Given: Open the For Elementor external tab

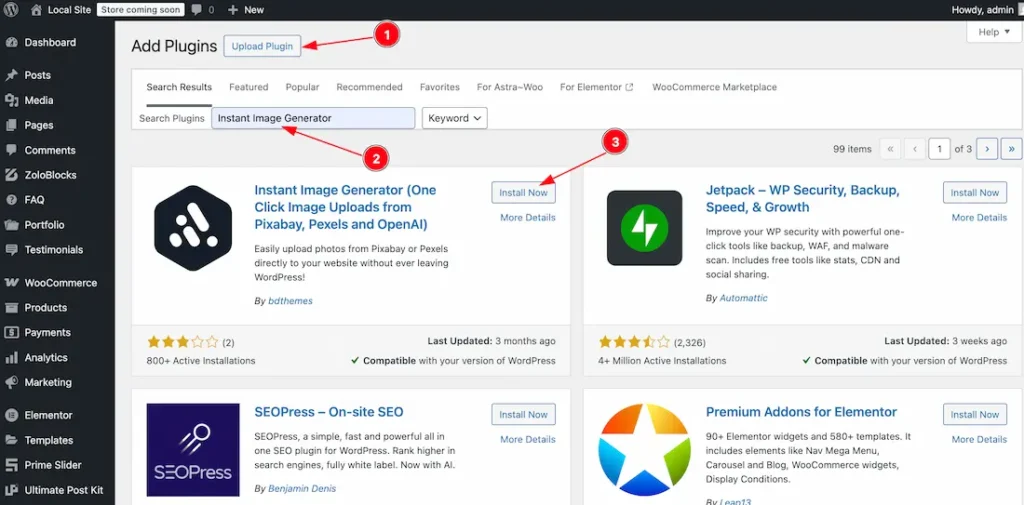Looking at the screenshot, I should (597, 87).
